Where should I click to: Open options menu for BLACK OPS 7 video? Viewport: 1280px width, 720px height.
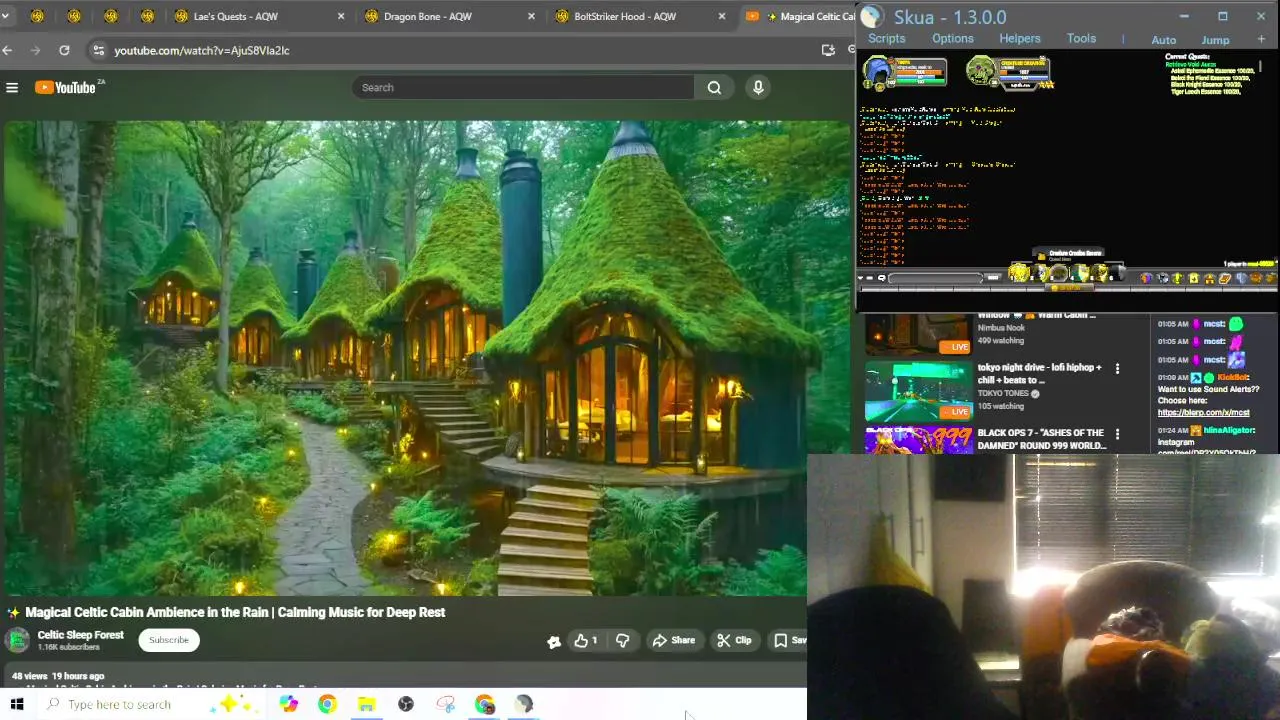[x=1117, y=435]
